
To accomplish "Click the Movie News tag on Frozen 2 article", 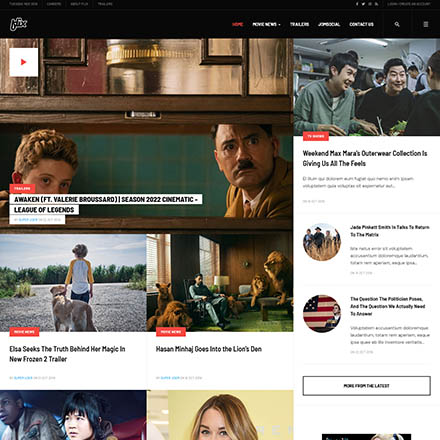I will click(24, 332).
